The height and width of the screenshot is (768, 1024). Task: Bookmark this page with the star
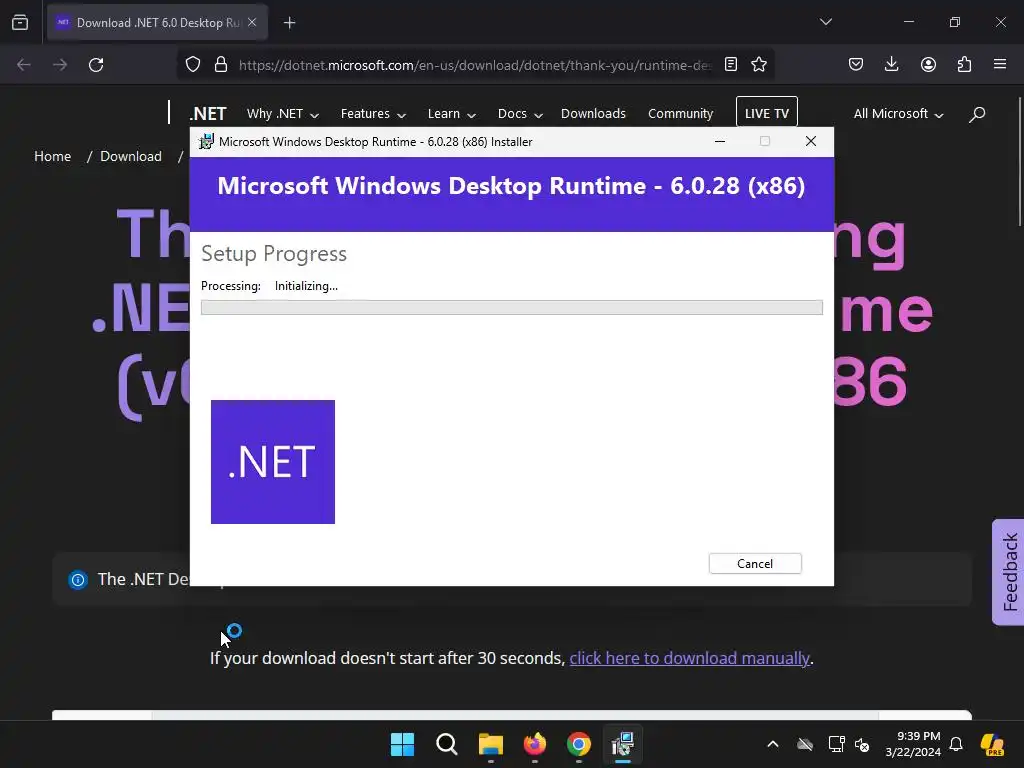(759, 64)
